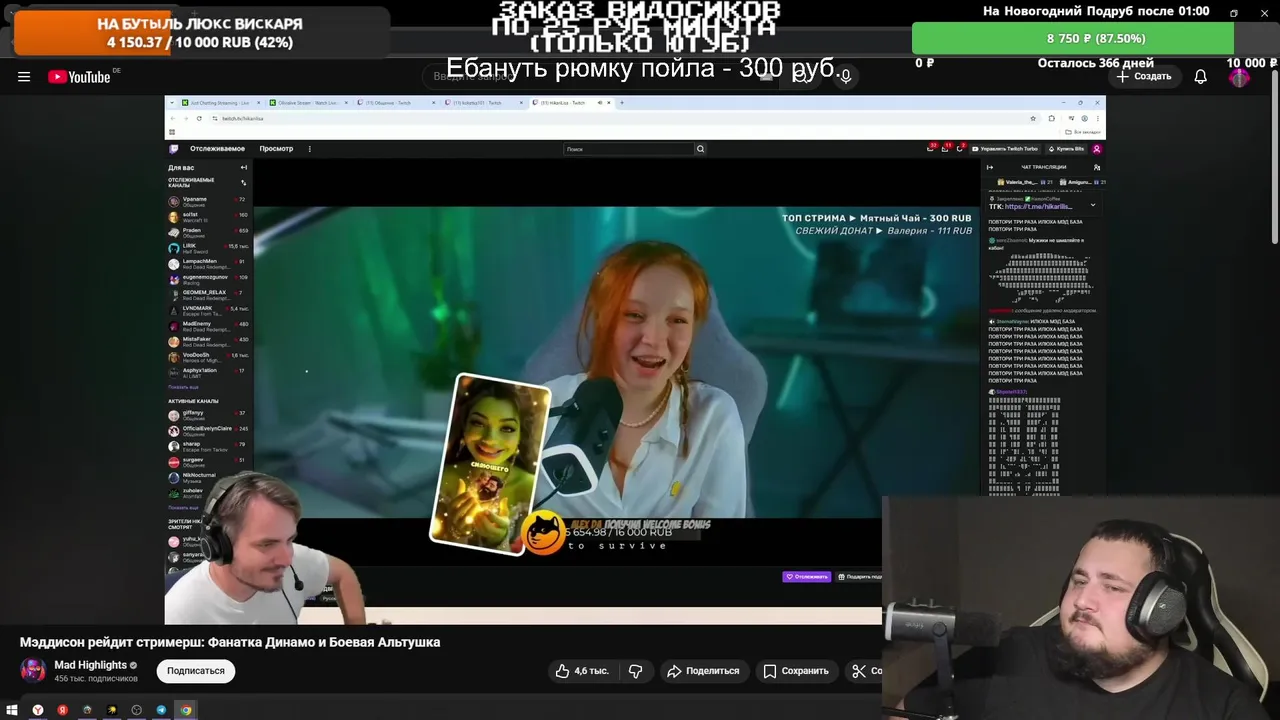The image size is (1280, 720).
Task: Open Mad Highlights channel name link
Action: 90,665
